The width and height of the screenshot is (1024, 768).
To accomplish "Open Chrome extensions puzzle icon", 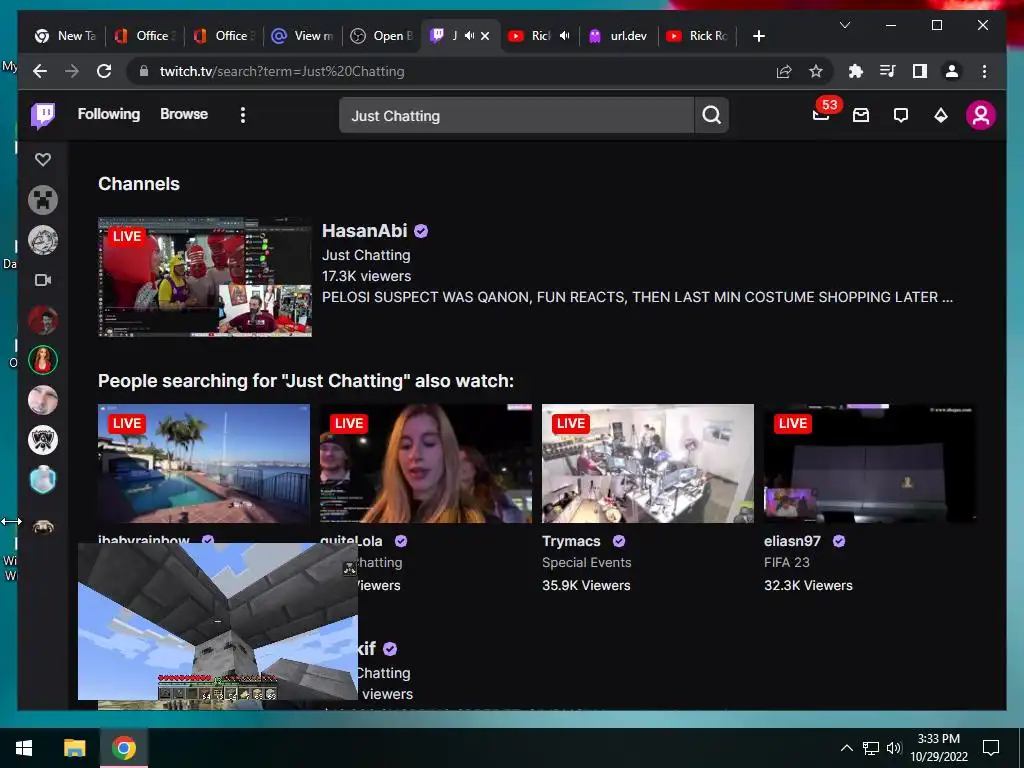I will pos(856,71).
